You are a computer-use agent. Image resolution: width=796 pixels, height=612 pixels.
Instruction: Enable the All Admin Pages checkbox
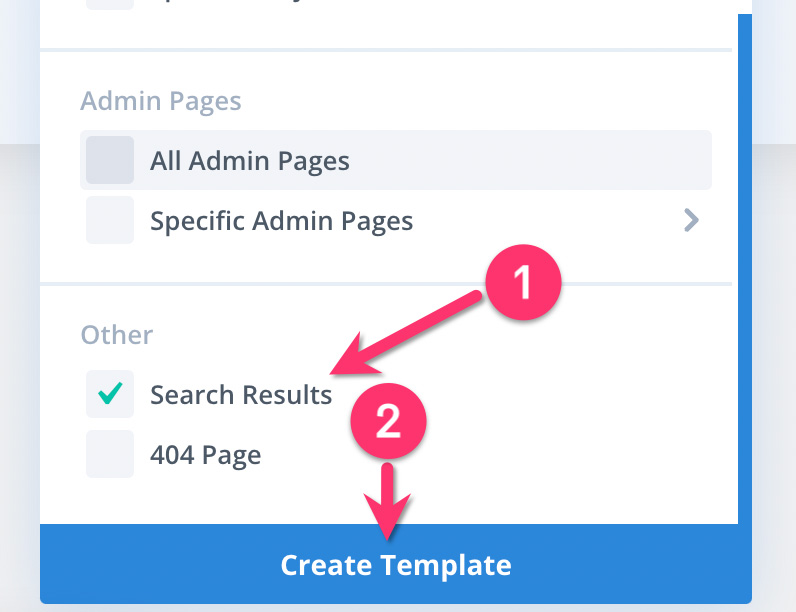110,160
